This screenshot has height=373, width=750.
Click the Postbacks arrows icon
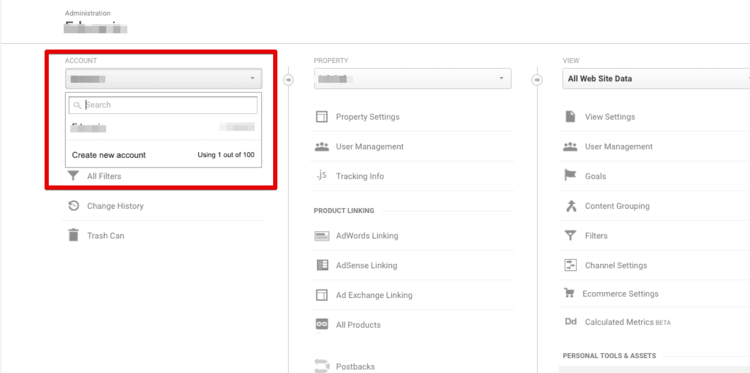tap(322, 366)
